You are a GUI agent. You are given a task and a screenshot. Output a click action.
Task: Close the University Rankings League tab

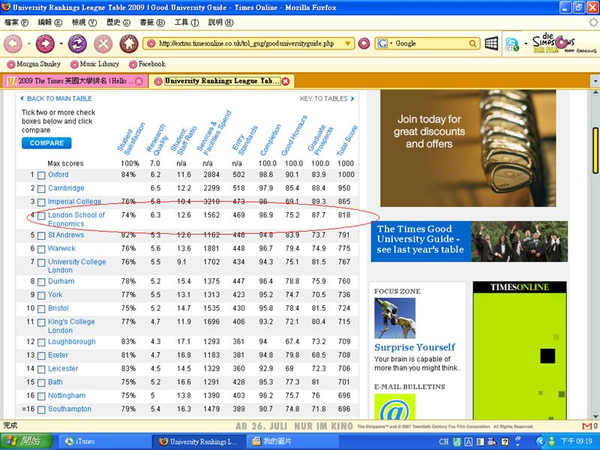(x=285, y=81)
